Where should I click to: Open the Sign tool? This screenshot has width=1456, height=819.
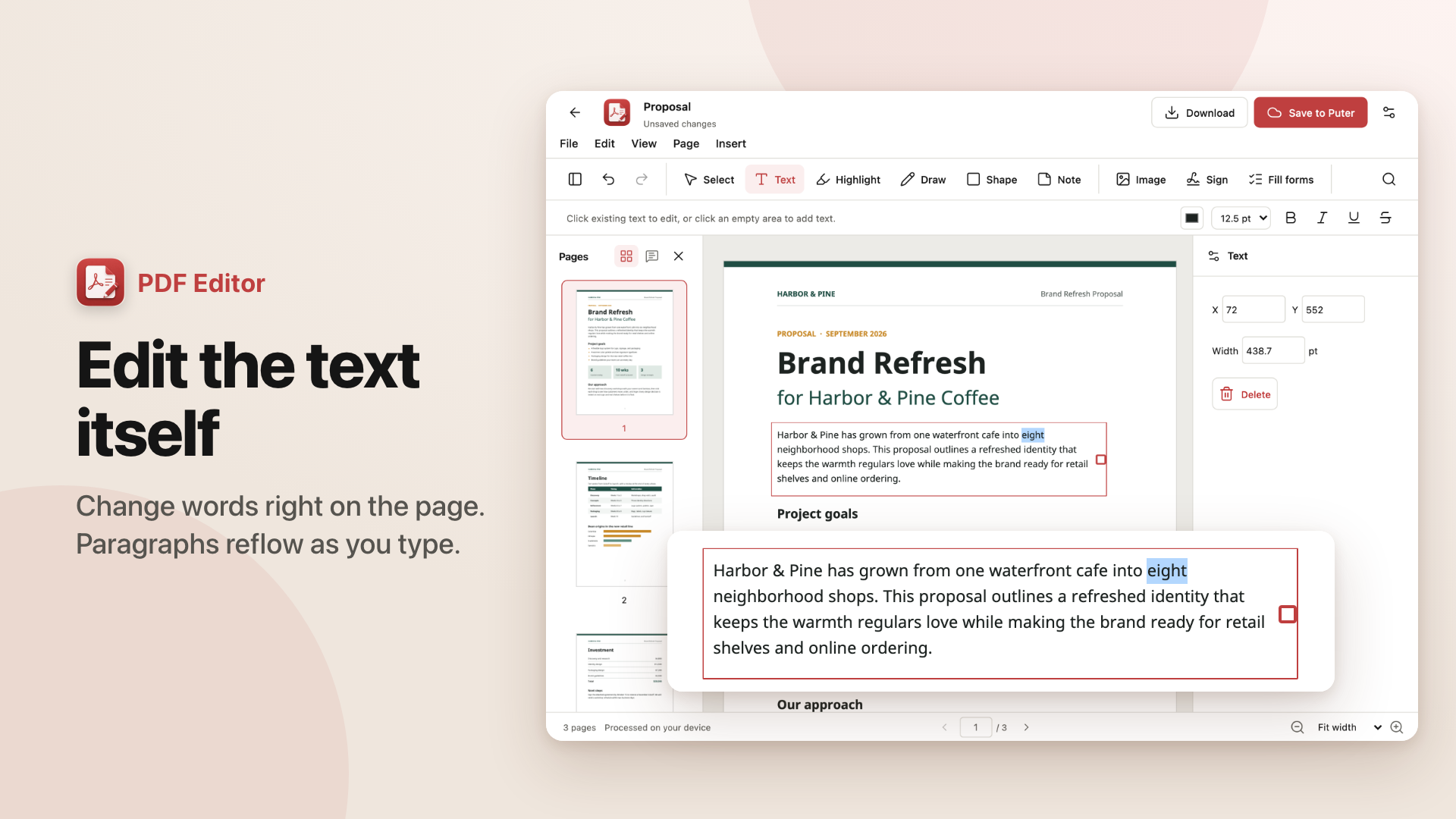(1207, 180)
